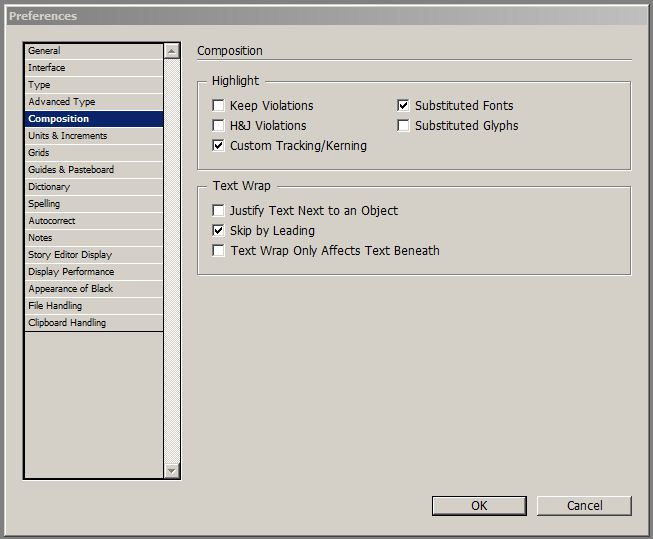Select the Notes category
The width and height of the screenshot is (653, 539).
pyautogui.click(x=94, y=238)
